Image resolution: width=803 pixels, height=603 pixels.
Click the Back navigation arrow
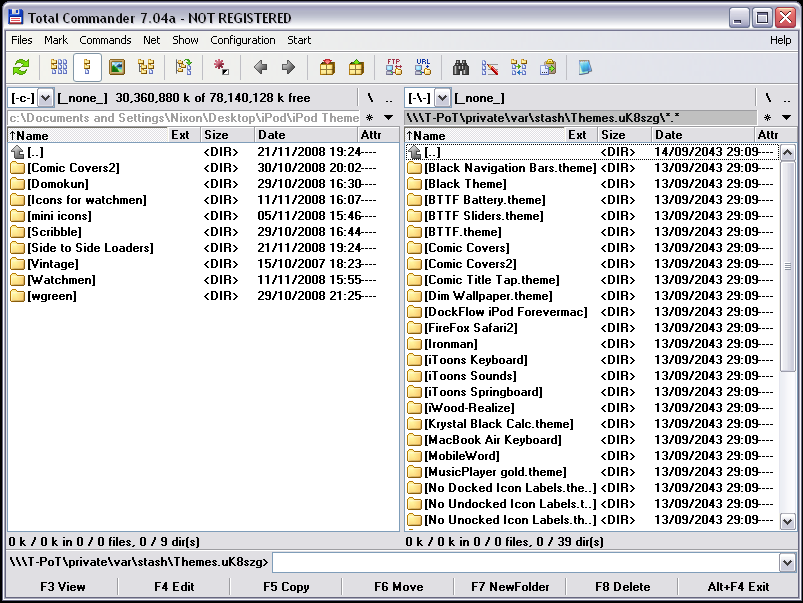click(258, 67)
